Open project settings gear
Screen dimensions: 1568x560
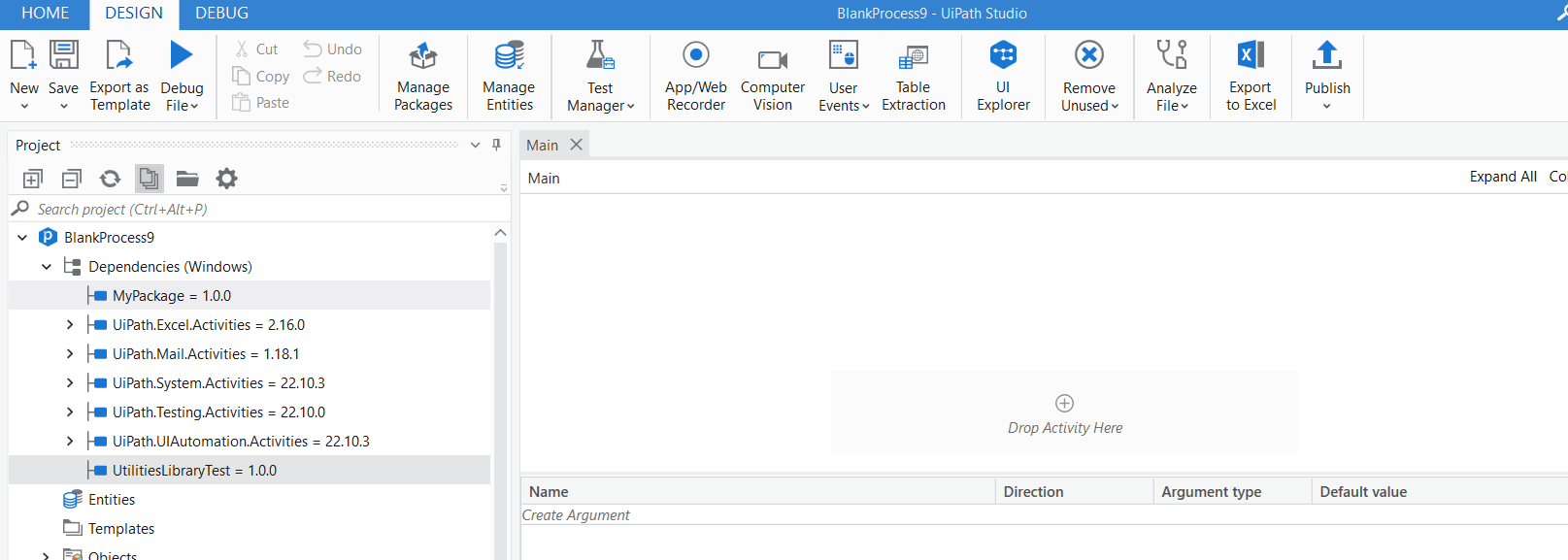point(226,179)
